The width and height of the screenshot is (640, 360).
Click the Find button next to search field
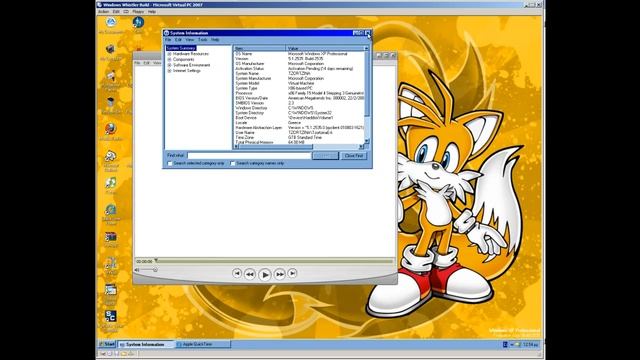pyautogui.click(x=325, y=156)
